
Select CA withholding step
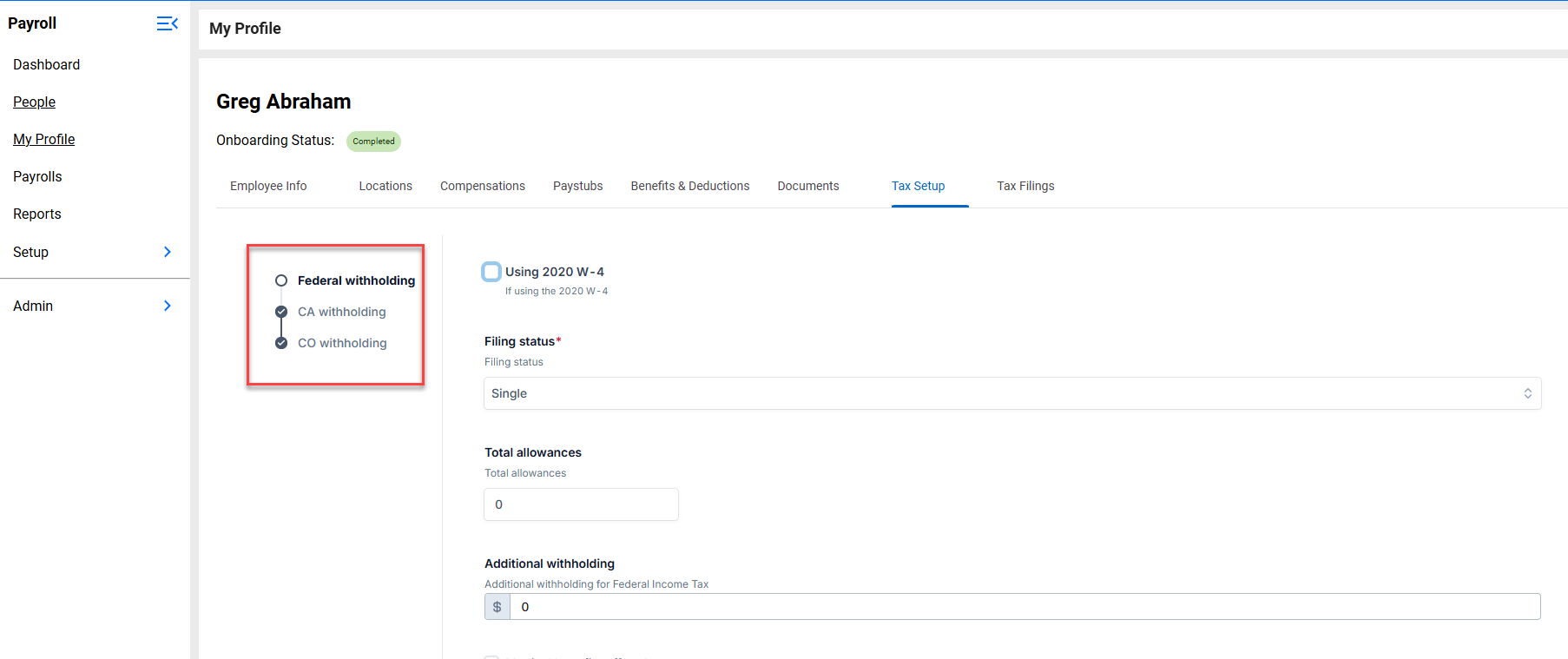pos(342,312)
